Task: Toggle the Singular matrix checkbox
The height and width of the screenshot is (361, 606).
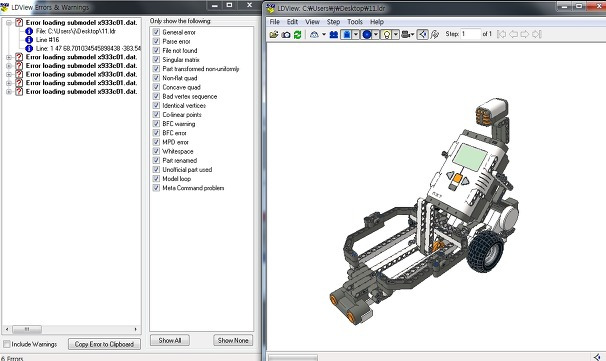Action: [x=156, y=60]
